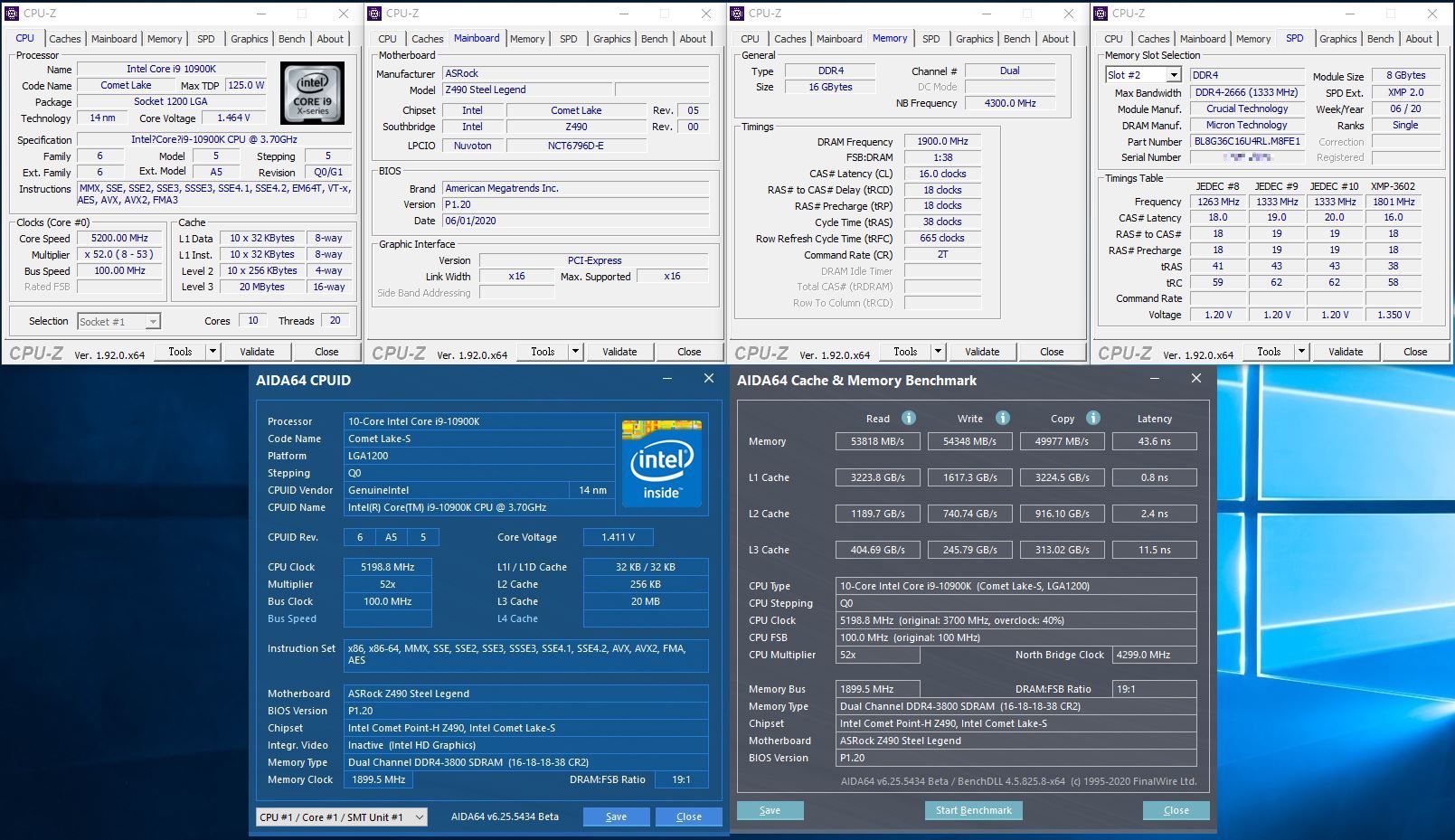Open the Tools dropdown arrow in the CPU-Z Mainboard window
Viewport: 1455px width, 840px height.
point(576,352)
